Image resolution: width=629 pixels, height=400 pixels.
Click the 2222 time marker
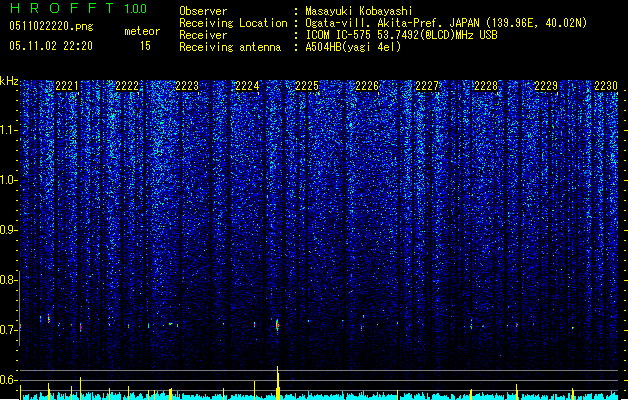pyautogui.click(x=127, y=86)
